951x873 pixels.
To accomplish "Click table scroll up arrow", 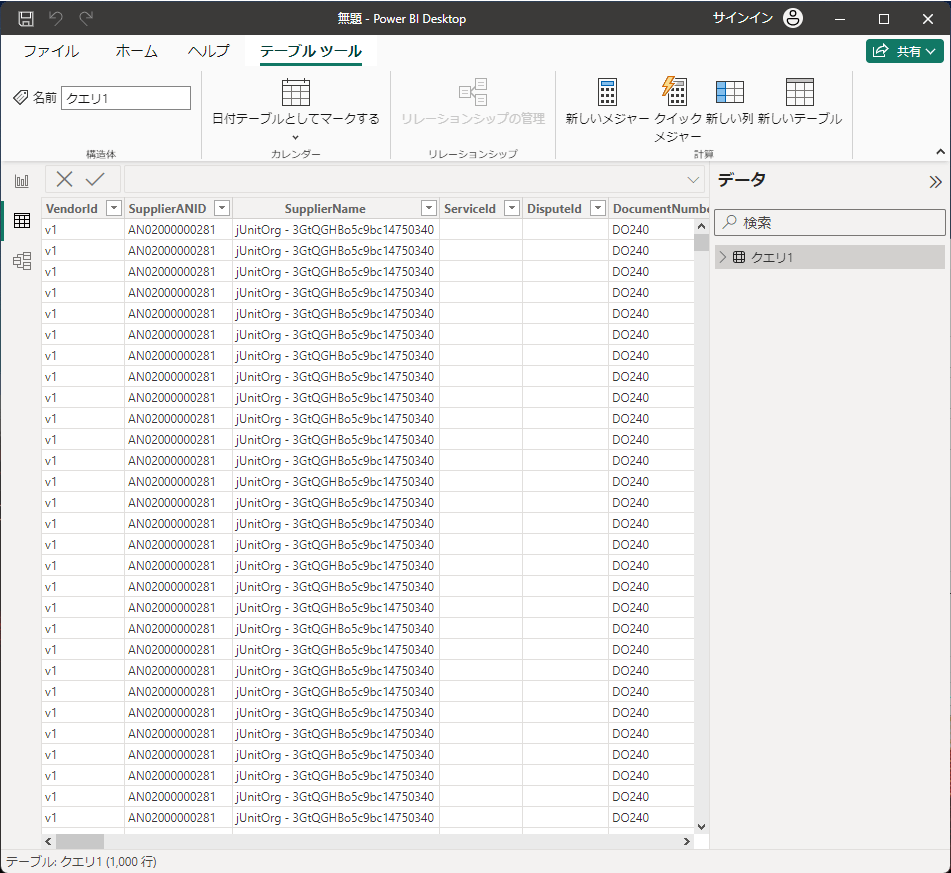I will pyautogui.click(x=701, y=226).
